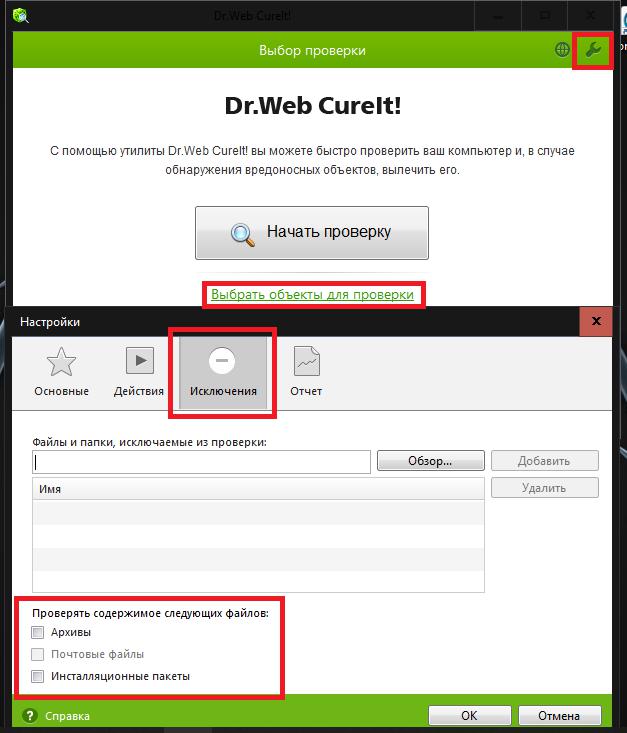Switch to the Основные settings tab

[61, 372]
